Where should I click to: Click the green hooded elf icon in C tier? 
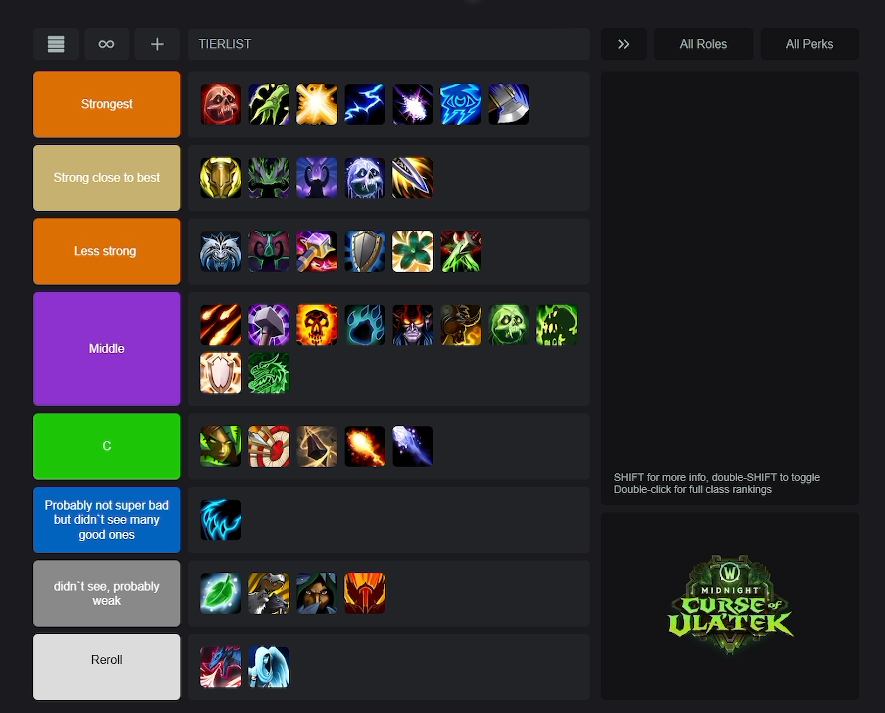pyautogui.click(x=221, y=447)
